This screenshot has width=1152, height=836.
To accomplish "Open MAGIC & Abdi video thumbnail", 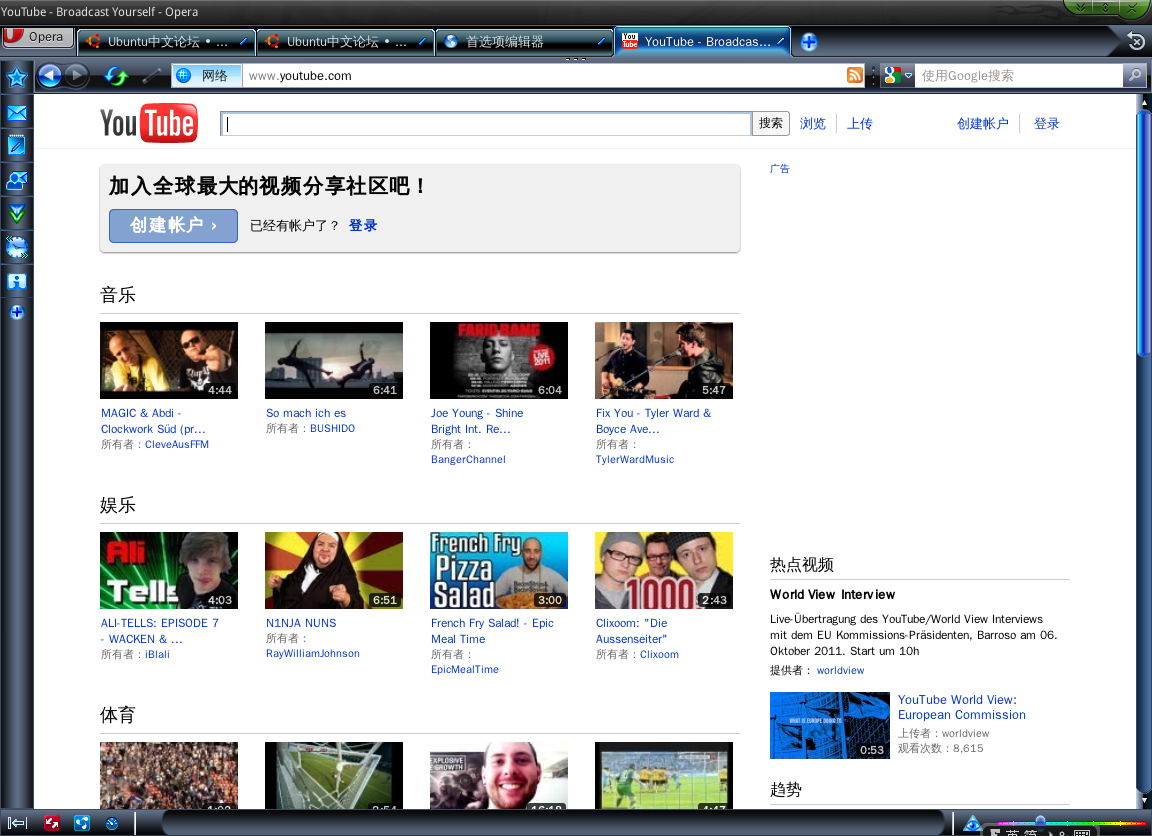I will click(x=169, y=361).
